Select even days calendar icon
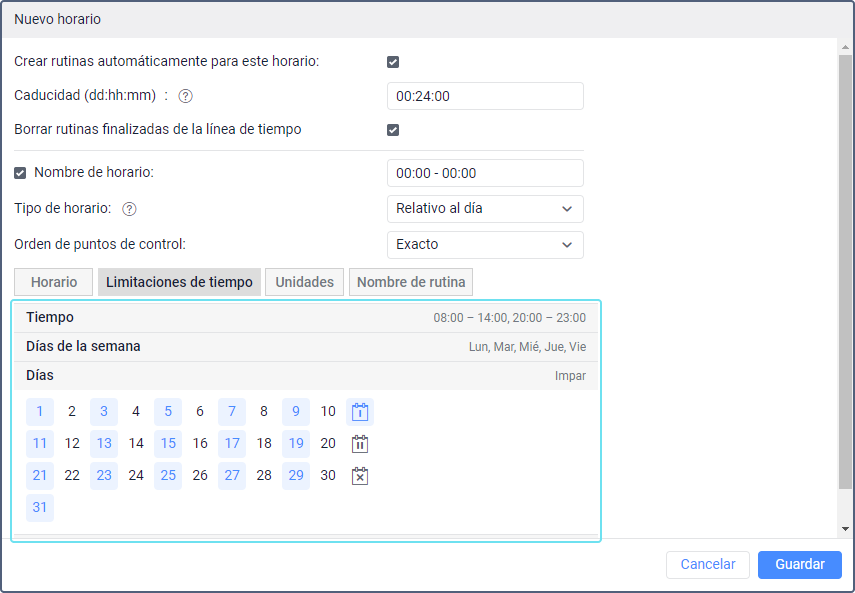855x593 pixels. (360, 444)
